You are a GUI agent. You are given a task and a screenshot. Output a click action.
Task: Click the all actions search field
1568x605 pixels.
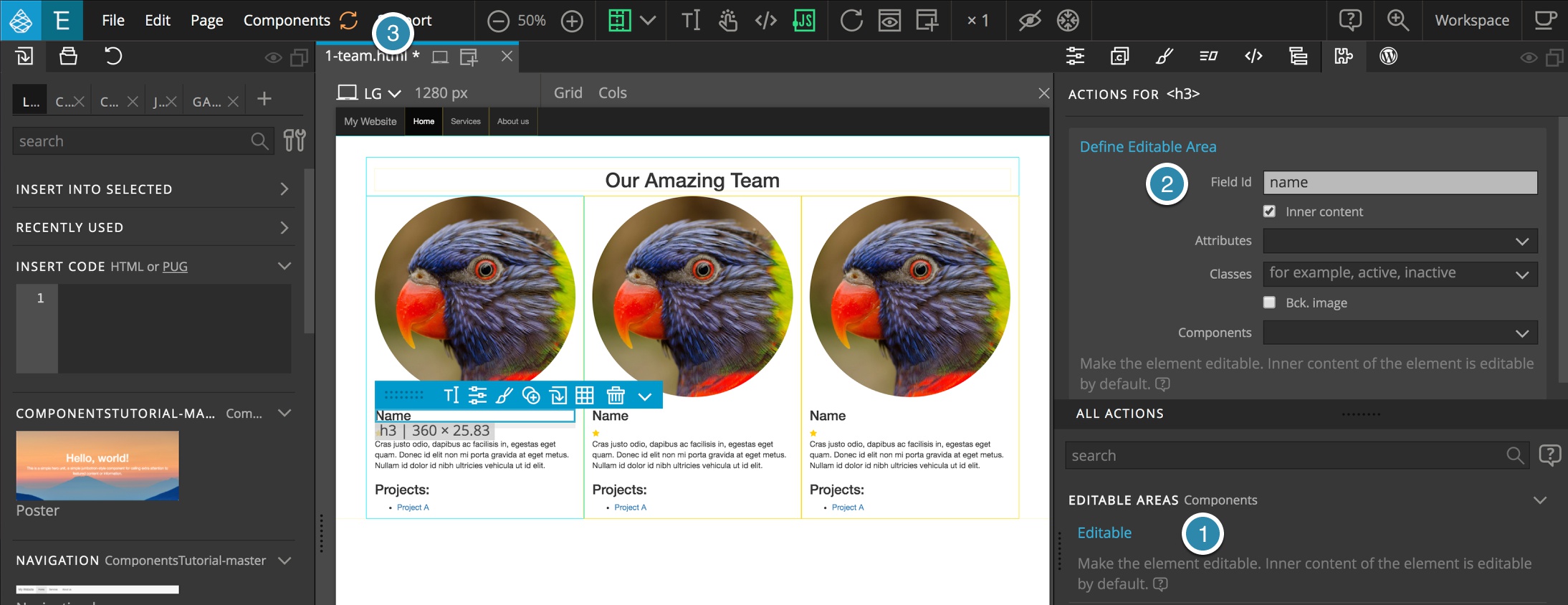(1297, 455)
